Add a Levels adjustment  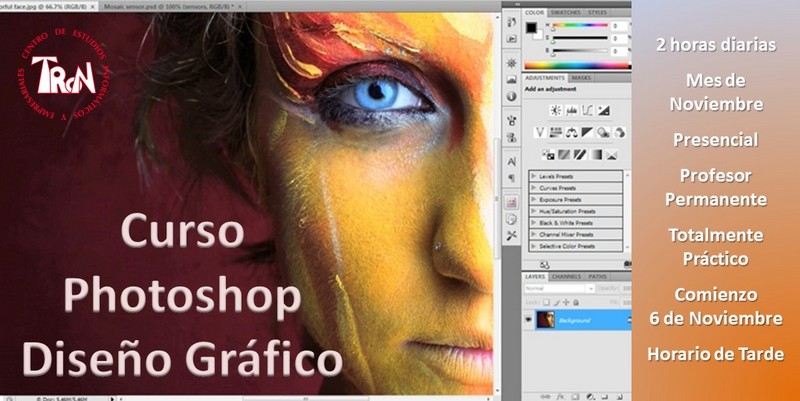[x=571, y=110]
